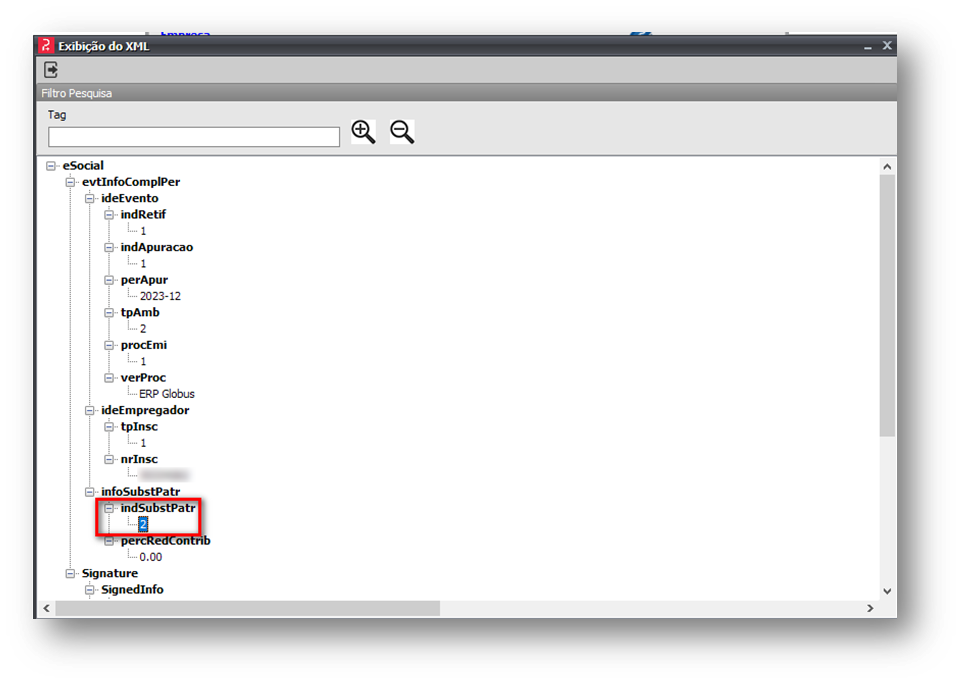This screenshot has height=684, width=962.
Task: Select the ideEmpregador tree label
Action: pos(145,410)
